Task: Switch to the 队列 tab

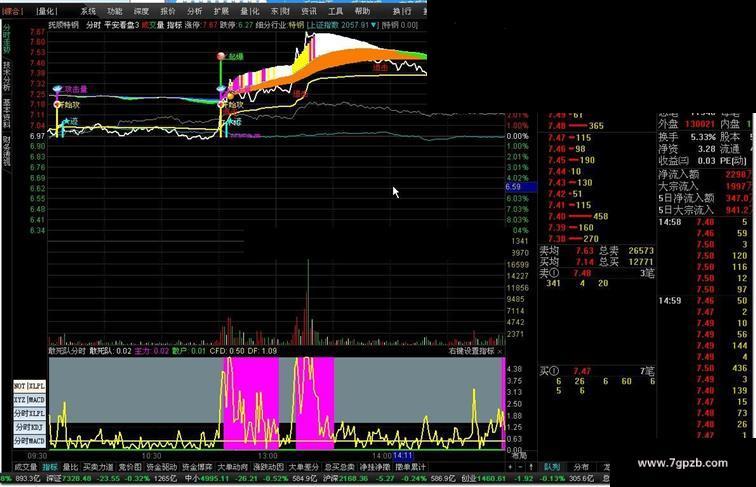Action: 552,467
